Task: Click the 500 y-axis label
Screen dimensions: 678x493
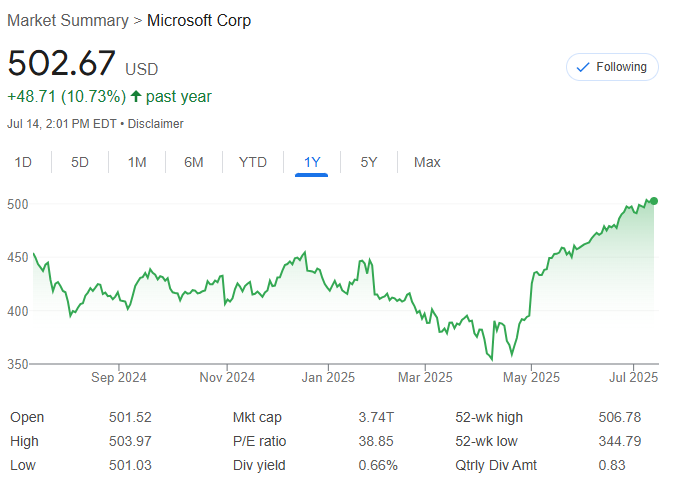Action: tap(18, 204)
